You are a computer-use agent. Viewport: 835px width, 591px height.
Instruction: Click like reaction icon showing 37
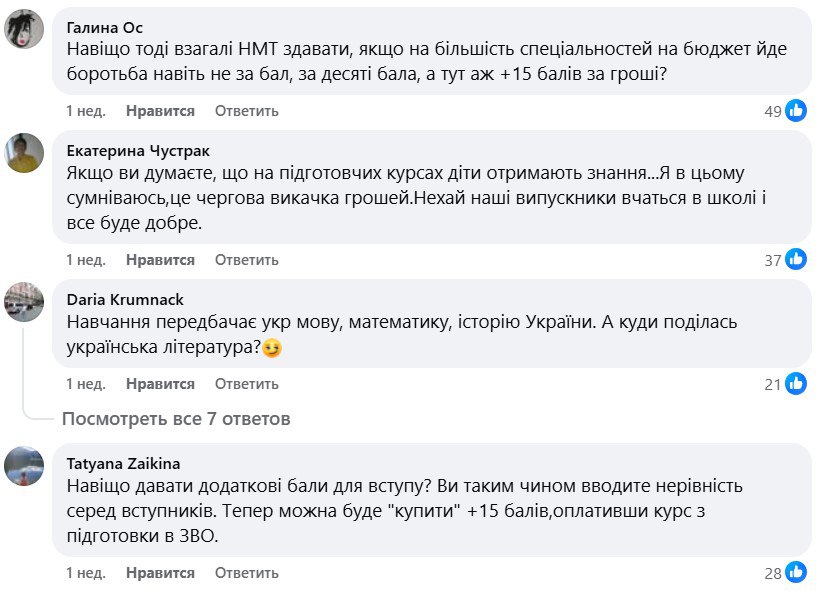[796, 260]
